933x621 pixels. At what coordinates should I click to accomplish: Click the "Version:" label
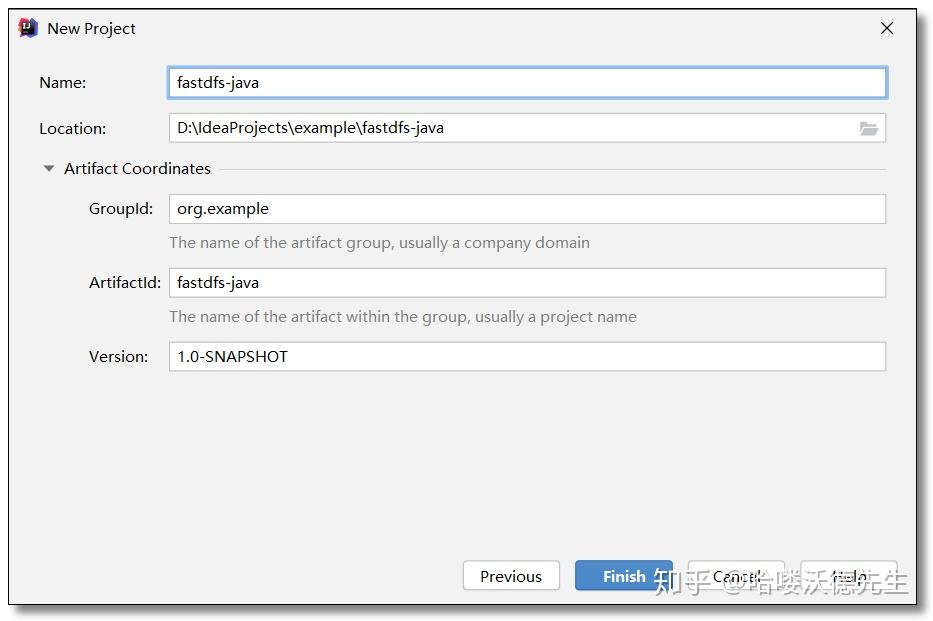click(x=118, y=357)
